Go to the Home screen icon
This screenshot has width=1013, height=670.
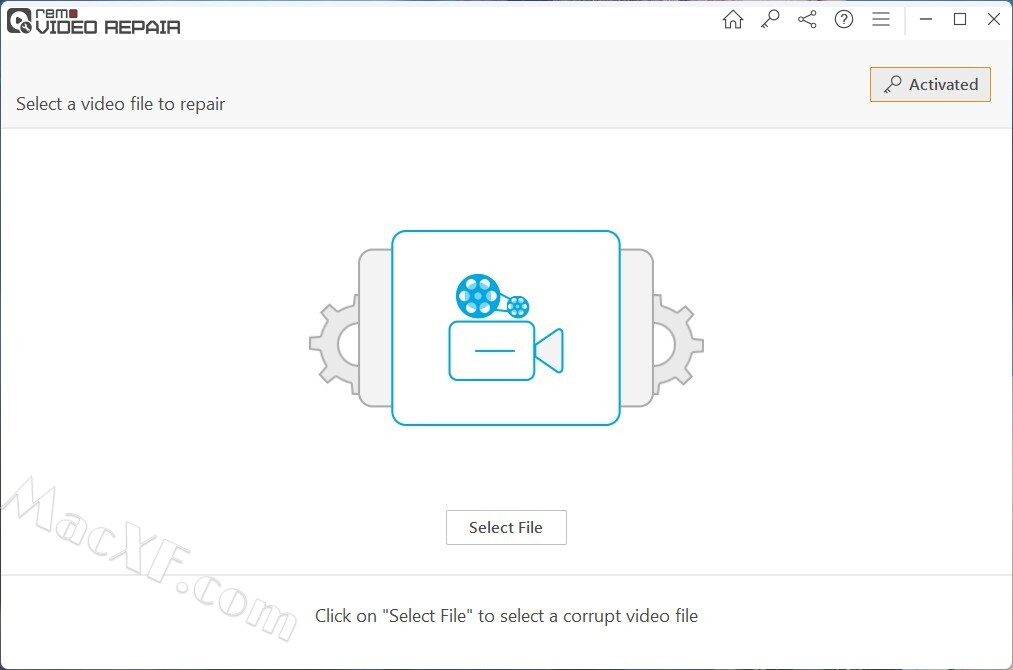(733, 19)
